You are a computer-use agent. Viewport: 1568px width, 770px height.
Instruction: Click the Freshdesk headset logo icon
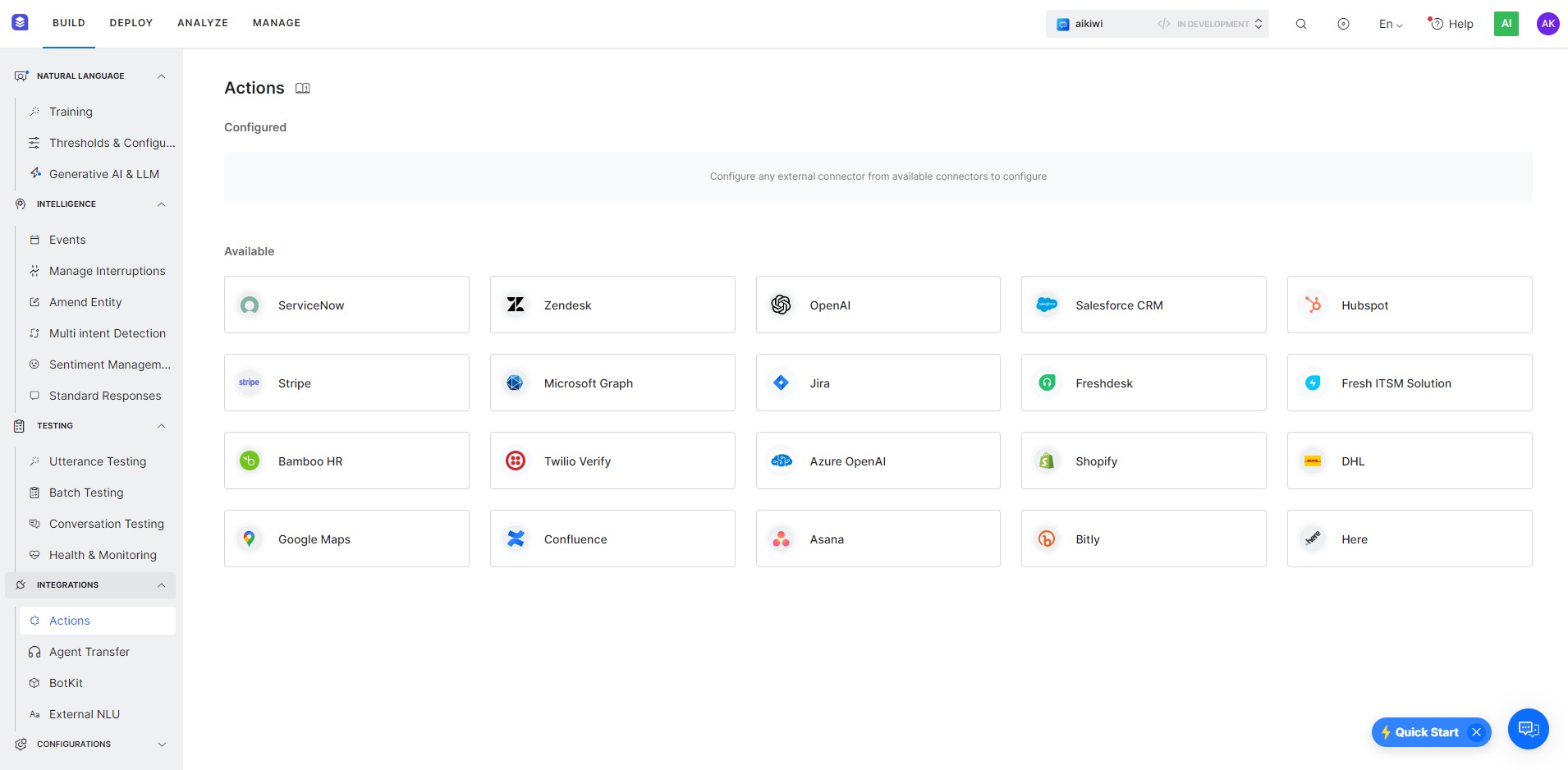tap(1047, 383)
